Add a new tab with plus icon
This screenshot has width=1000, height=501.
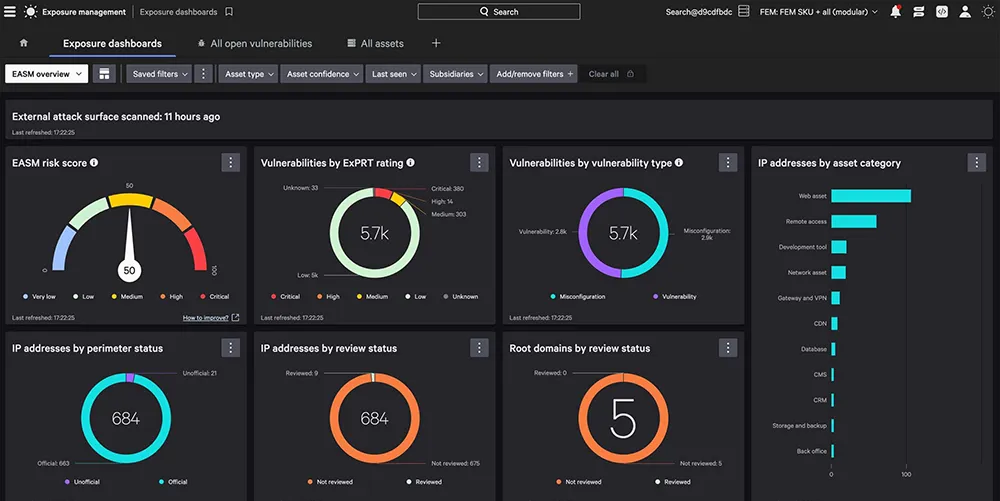(x=436, y=43)
